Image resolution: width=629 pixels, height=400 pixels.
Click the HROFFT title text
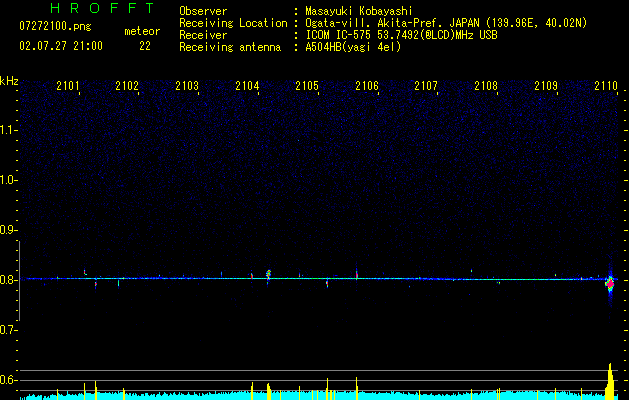(102, 8)
